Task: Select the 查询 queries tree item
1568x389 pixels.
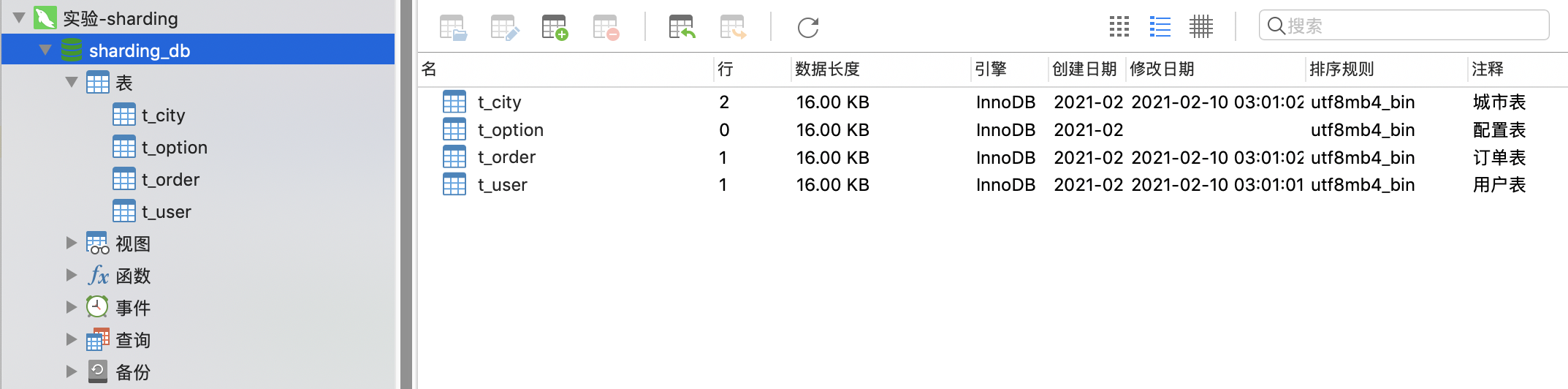Action: point(132,340)
